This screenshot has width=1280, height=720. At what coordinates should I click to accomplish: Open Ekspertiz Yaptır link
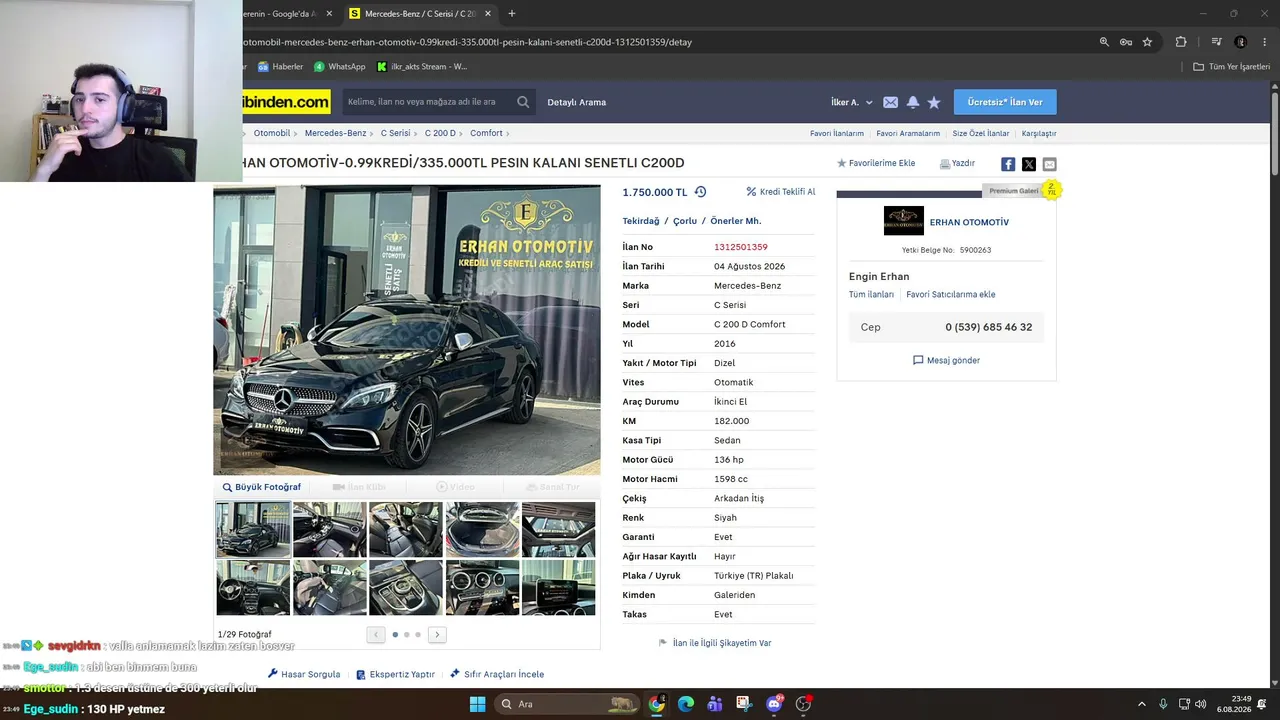pos(396,674)
